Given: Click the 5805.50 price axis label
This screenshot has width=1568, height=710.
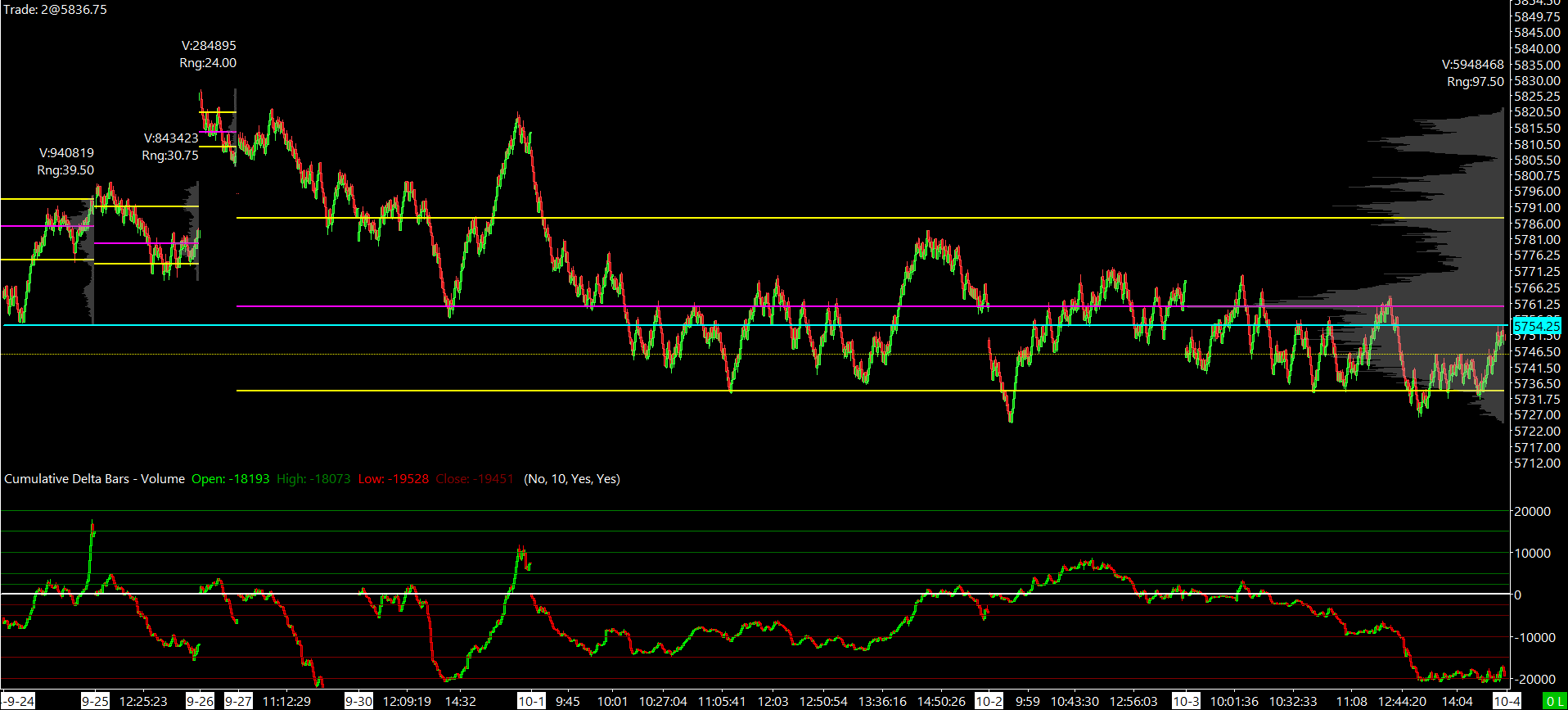Looking at the screenshot, I should (1537, 161).
